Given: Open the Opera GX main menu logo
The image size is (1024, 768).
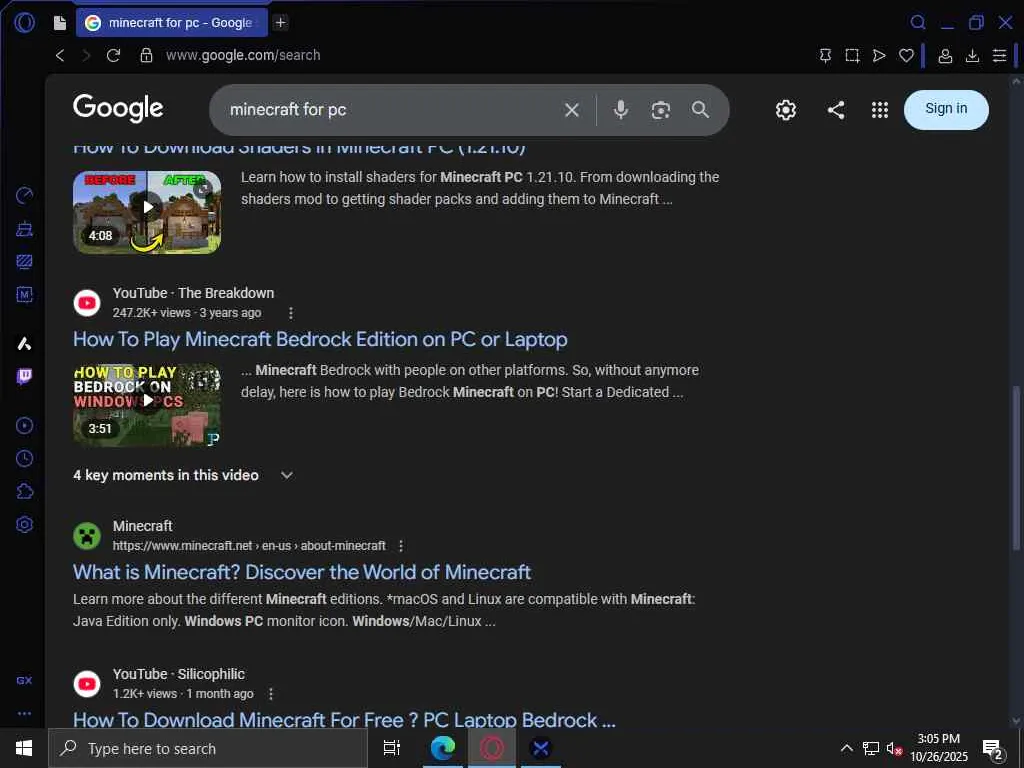Looking at the screenshot, I should coord(24,23).
